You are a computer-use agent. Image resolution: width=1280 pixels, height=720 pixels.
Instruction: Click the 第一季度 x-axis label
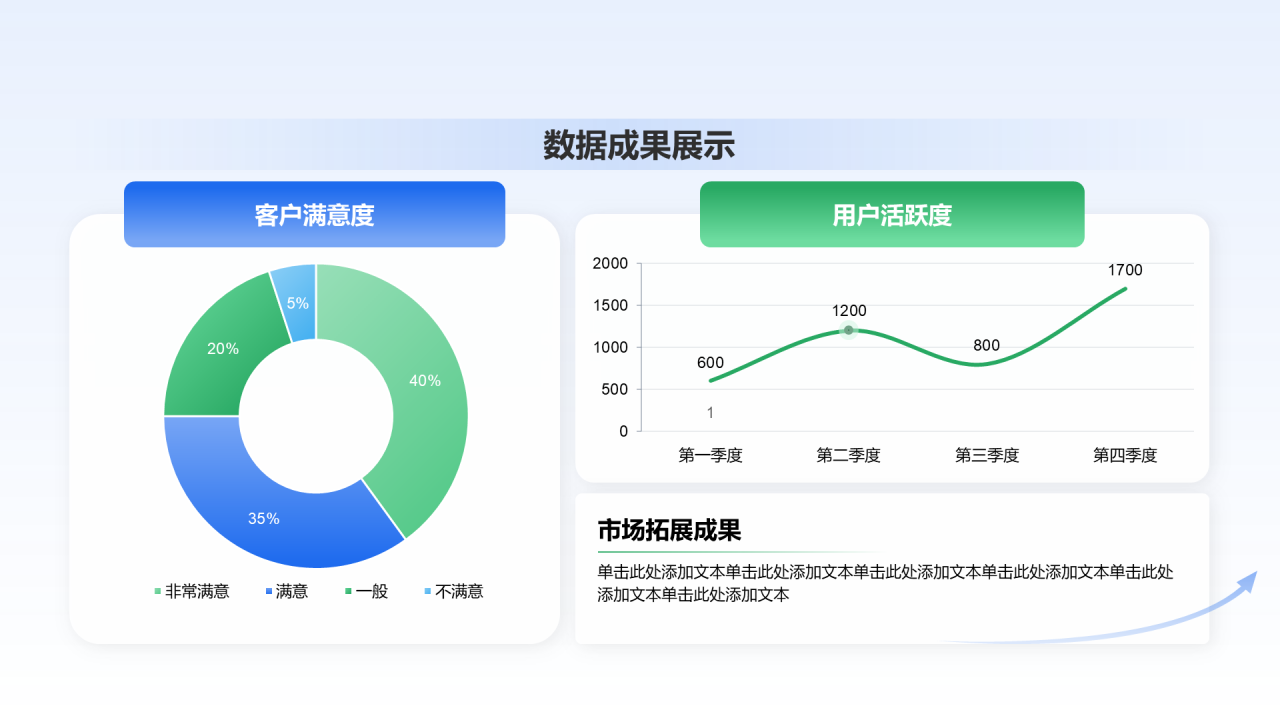pos(710,455)
